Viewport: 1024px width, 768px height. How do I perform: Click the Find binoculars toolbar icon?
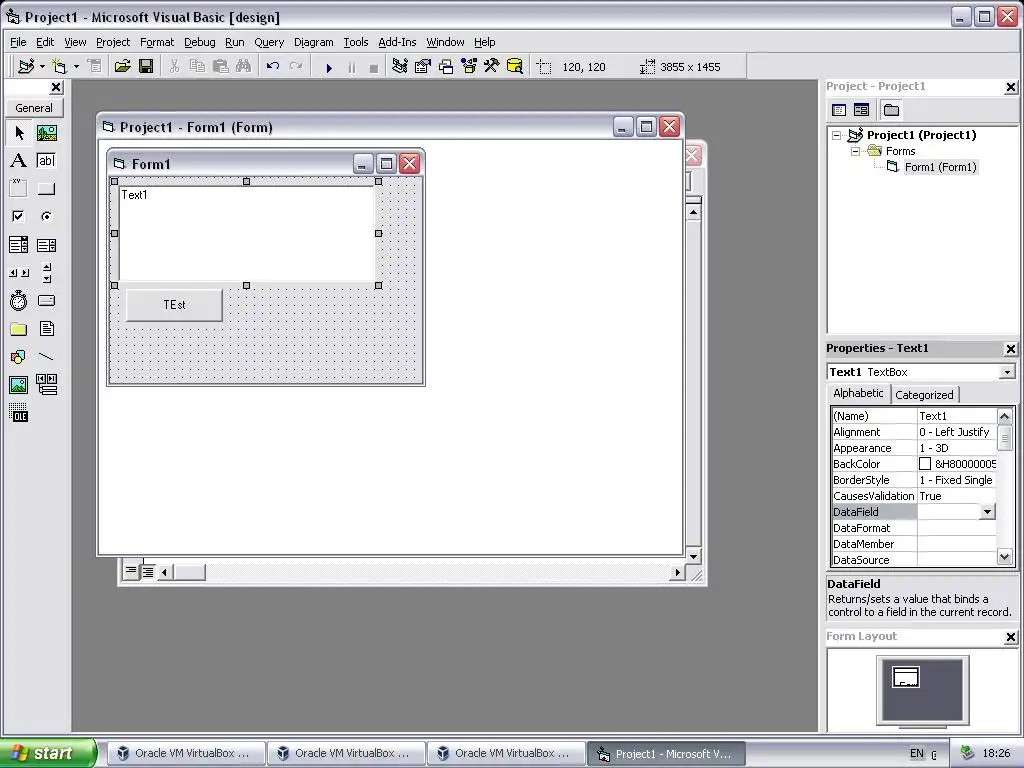pos(243,67)
